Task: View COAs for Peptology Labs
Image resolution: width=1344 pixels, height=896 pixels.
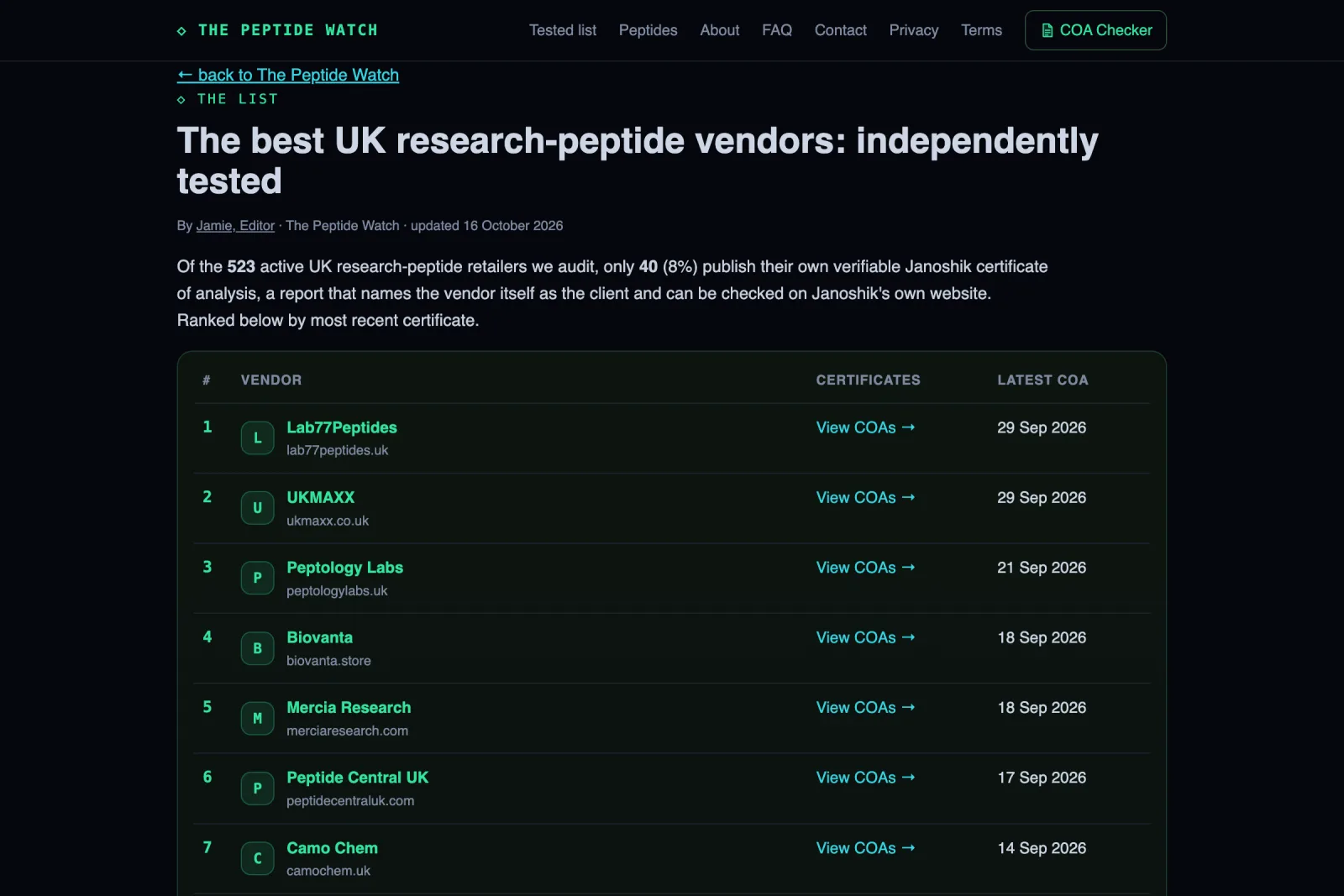Action: 865,568
